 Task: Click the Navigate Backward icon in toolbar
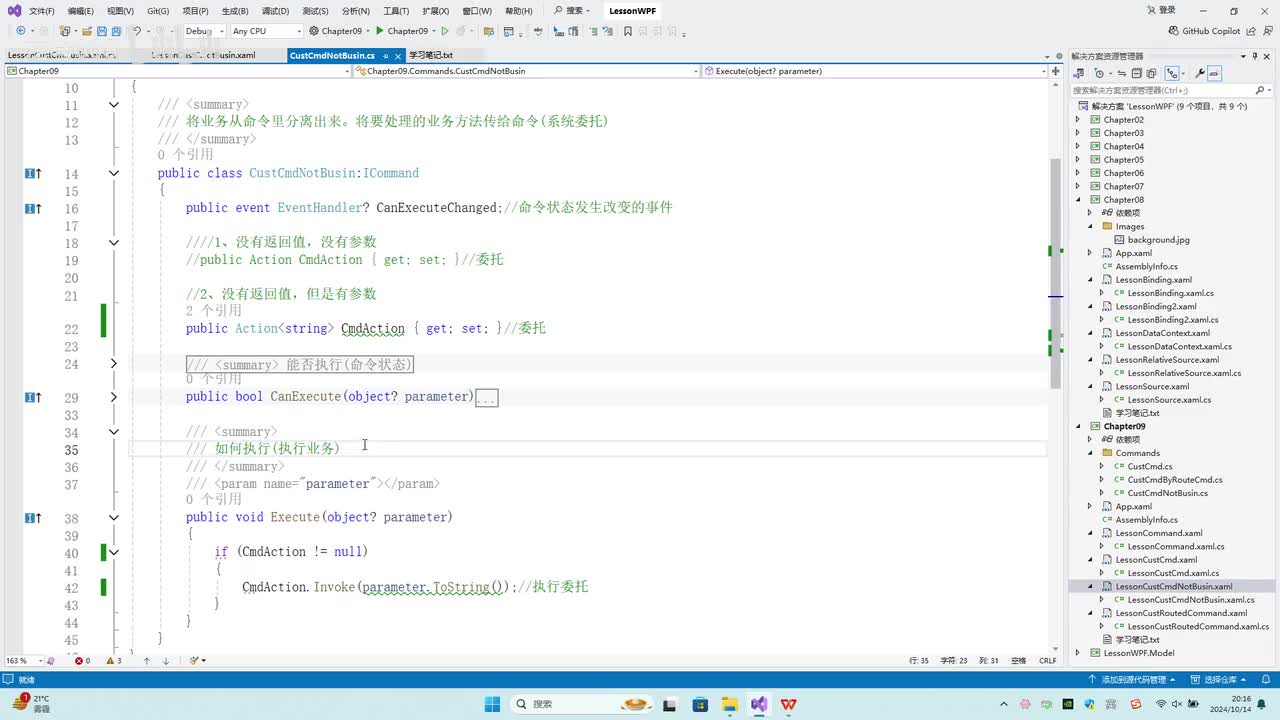[21, 31]
